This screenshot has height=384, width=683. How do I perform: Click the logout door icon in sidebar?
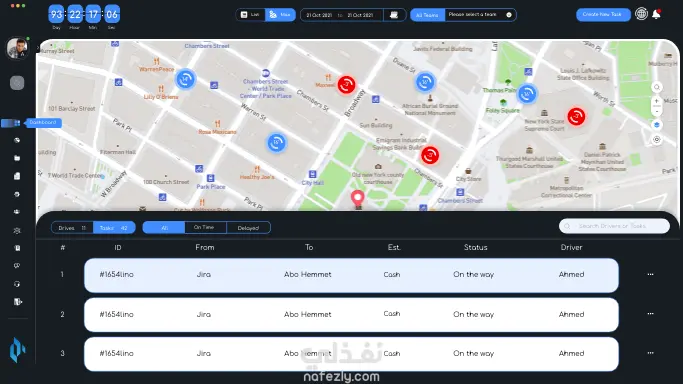tap(17, 302)
